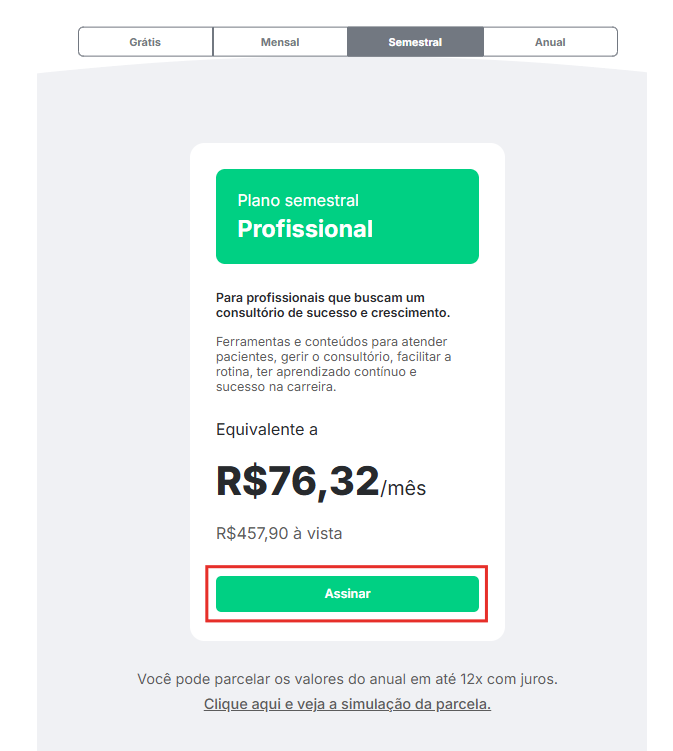This screenshot has width=673, height=751.
Task: Click the 'Equivalente a' label
Action: pyautogui.click(x=267, y=429)
